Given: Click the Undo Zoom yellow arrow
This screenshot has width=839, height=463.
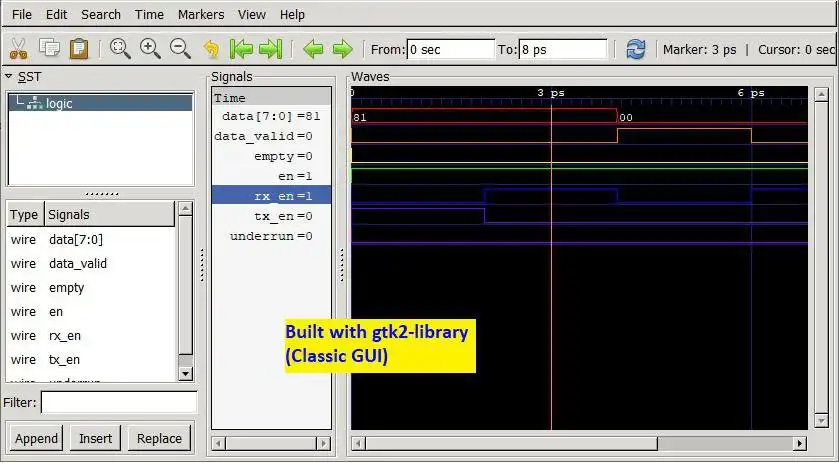Looking at the screenshot, I should tap(211, 49).
